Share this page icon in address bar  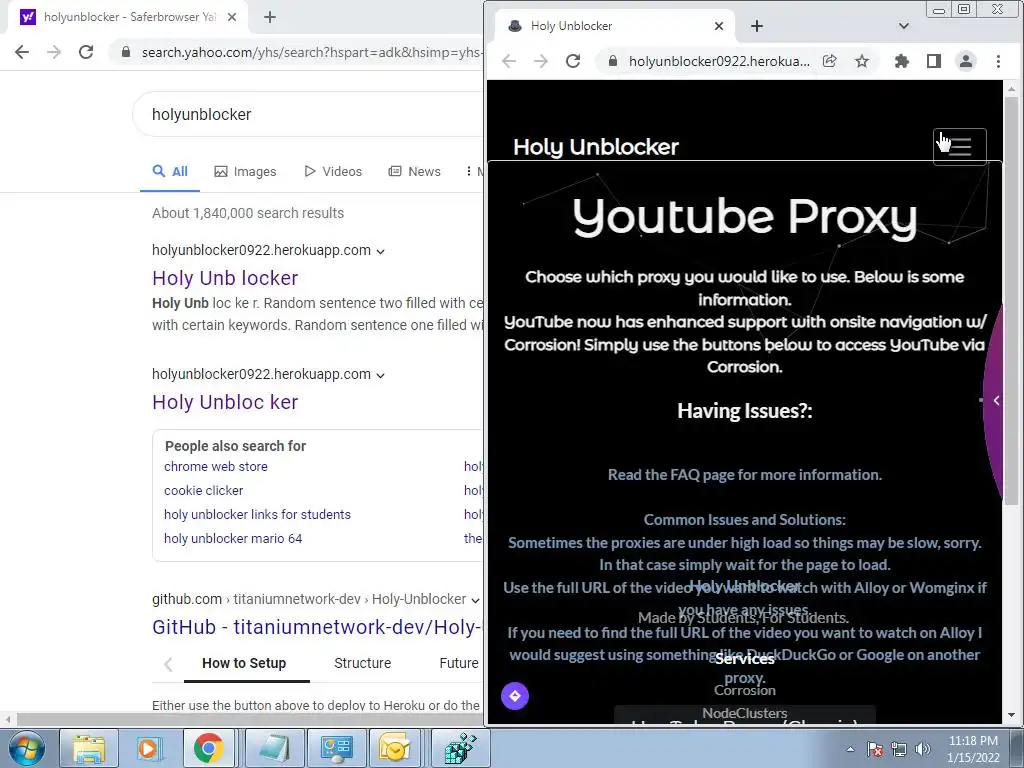click(x=829, y=61)
